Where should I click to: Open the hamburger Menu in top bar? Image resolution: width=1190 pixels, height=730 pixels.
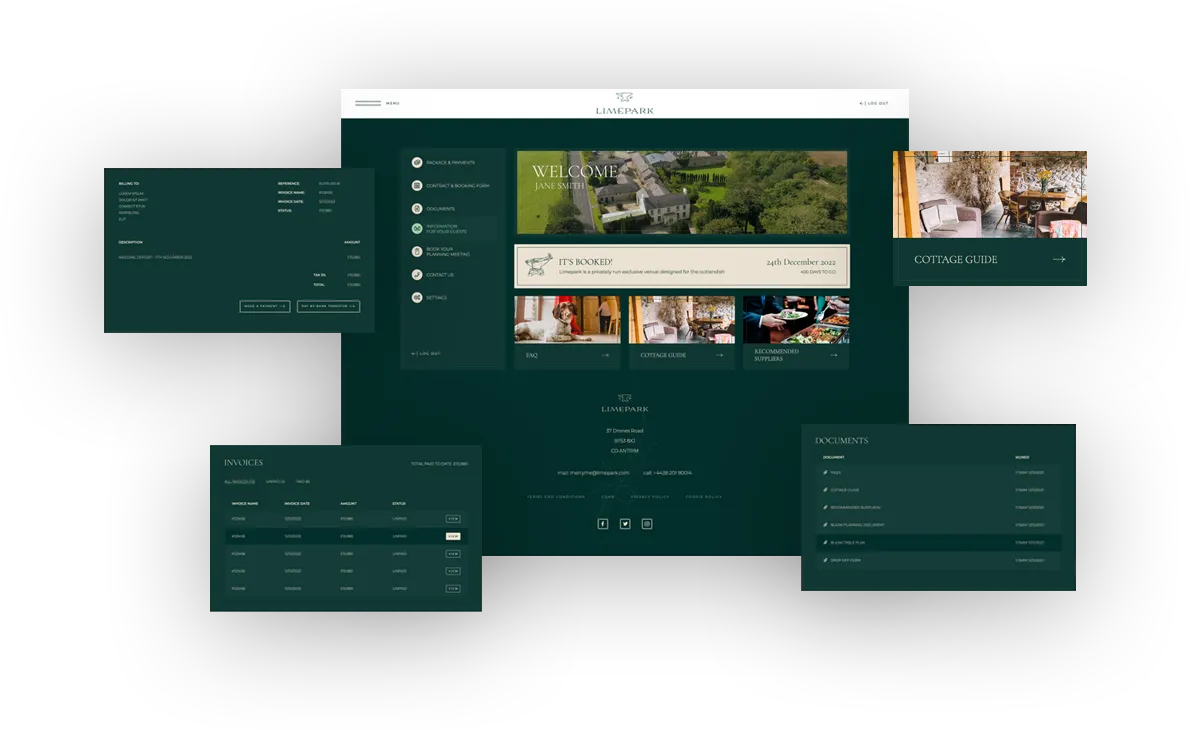tap(369, 103)
